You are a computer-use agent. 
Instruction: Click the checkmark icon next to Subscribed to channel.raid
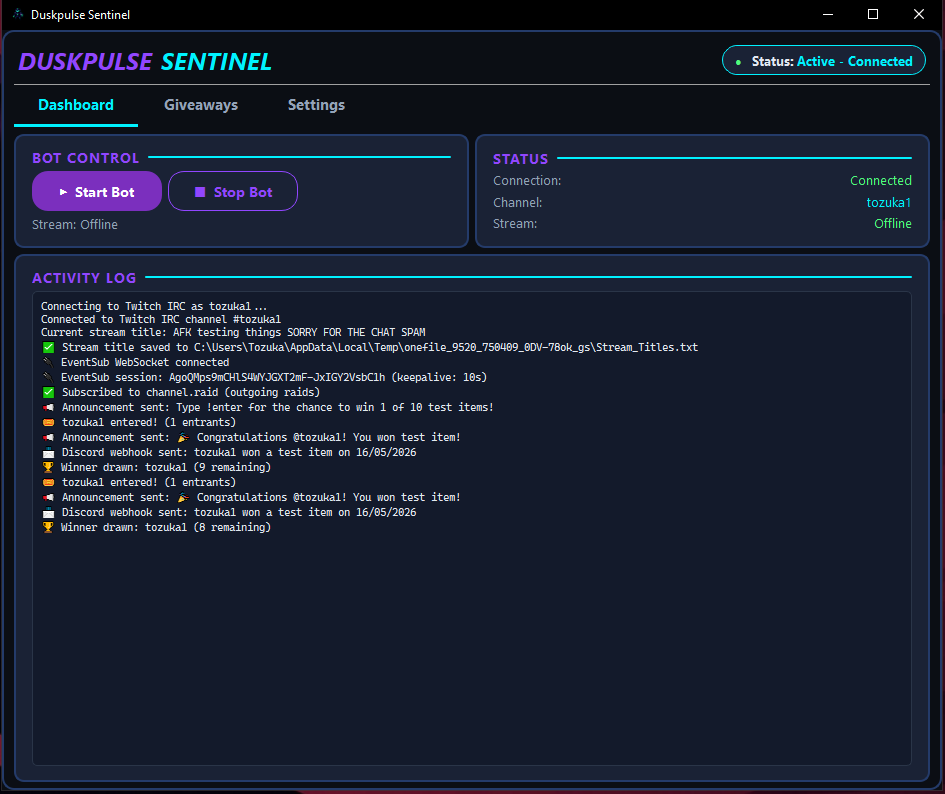(49, 392)
